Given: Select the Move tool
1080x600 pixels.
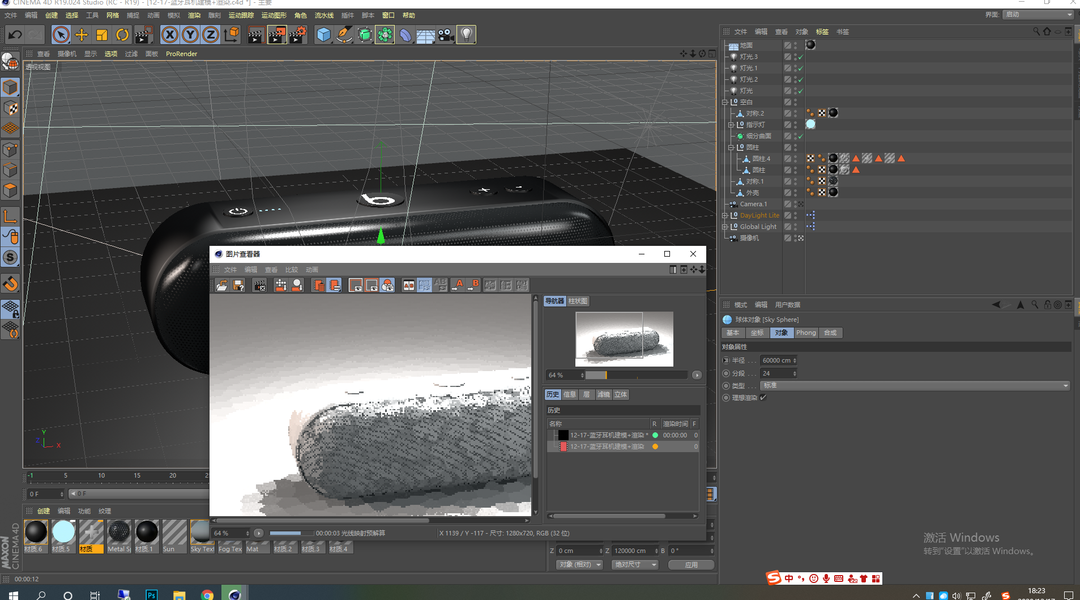Looking at the screenshot, I should pos(81,34).
